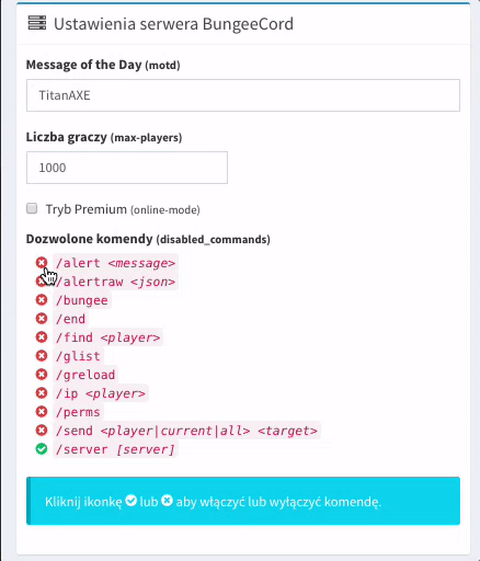Click the Ustawienia serwera BungeeCord heading
Image resolution: width=480 pixels, height=561 pixels.
pos(173,24)
